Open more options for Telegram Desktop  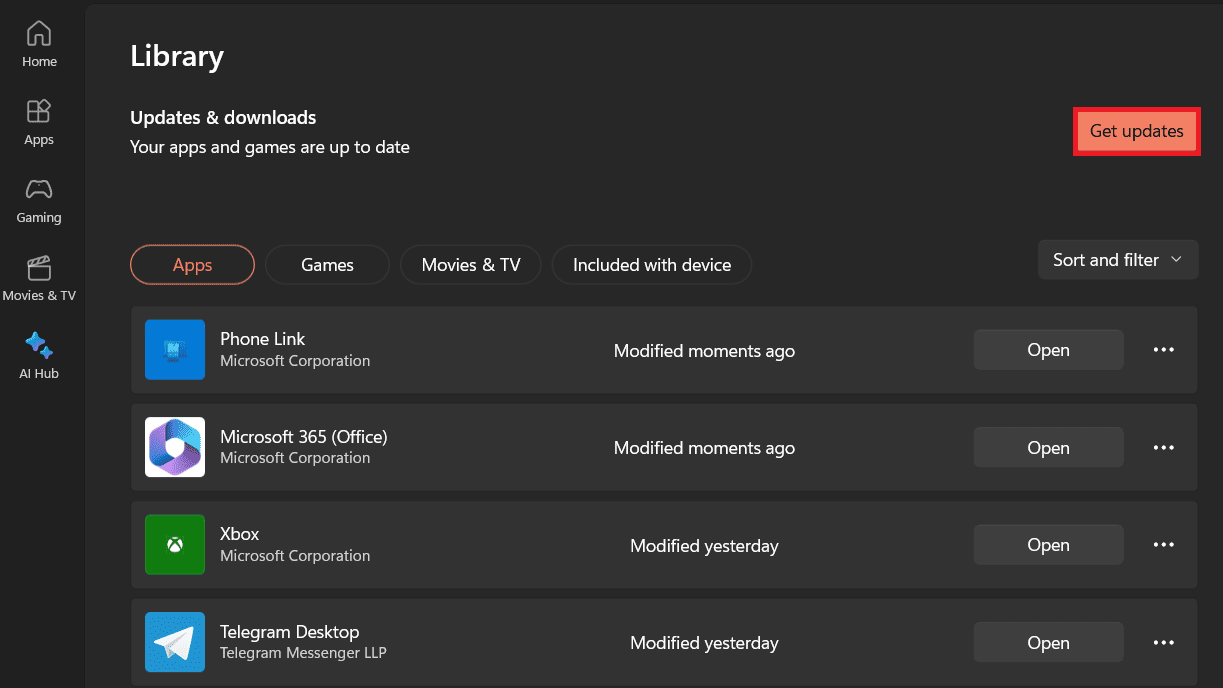pyautogui.click(x=1164, y=643)
